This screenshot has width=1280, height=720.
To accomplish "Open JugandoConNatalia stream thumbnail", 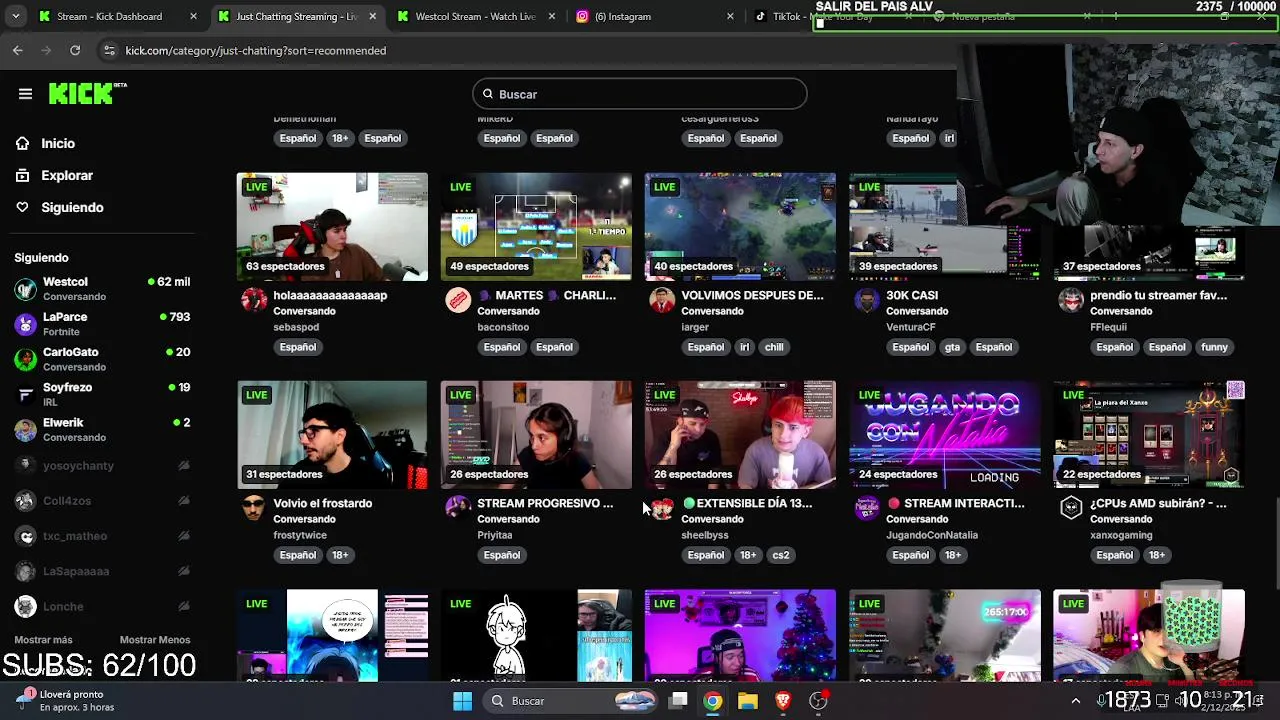I will click(945, 435).
